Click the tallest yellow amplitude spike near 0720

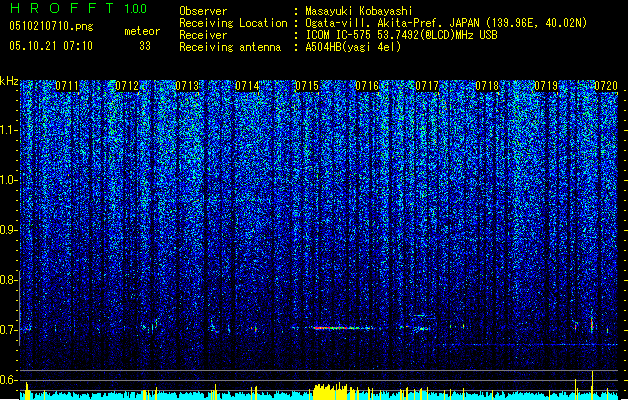tap(592, 385)
